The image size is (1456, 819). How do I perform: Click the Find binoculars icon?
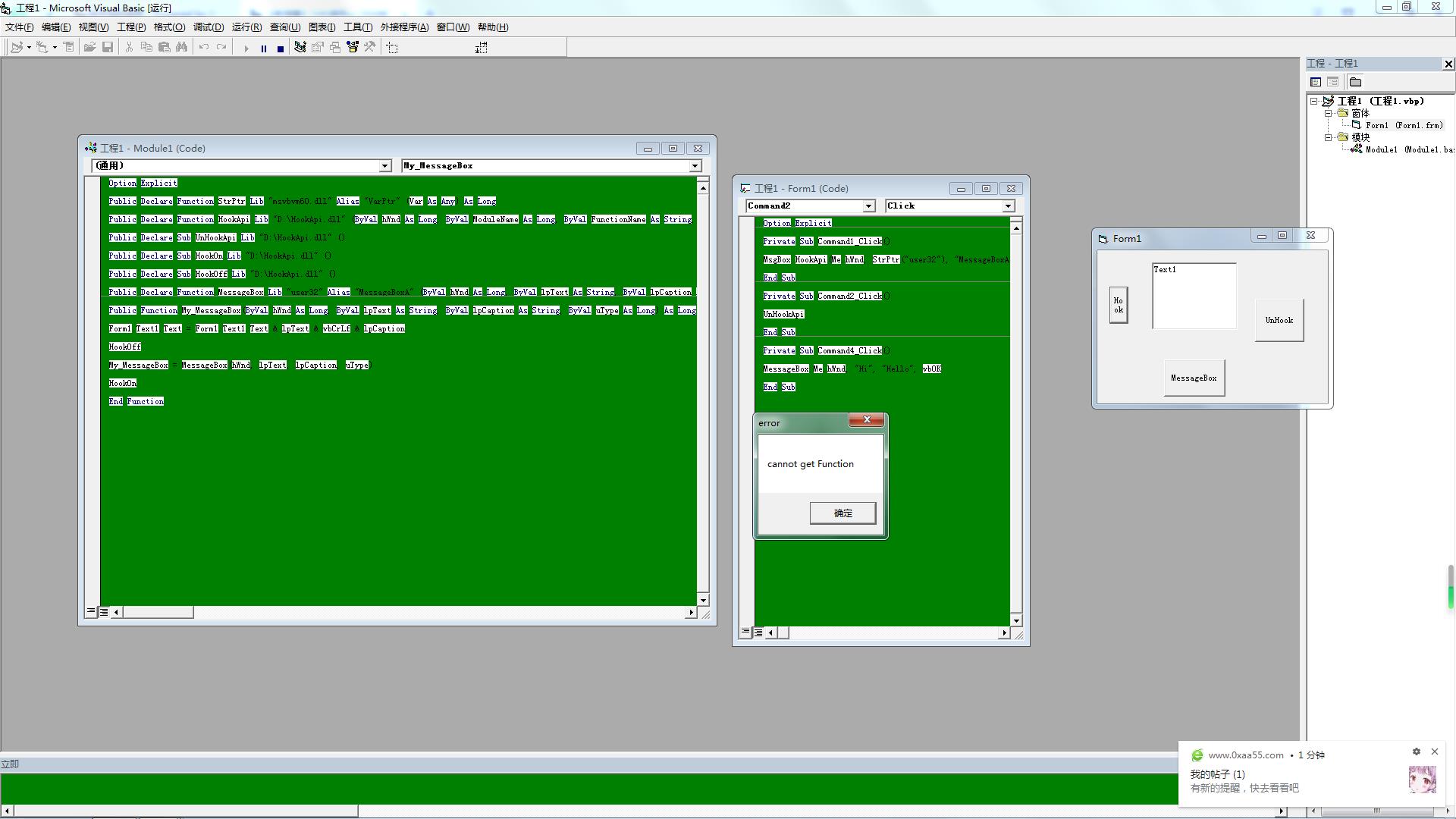[182, 48]
